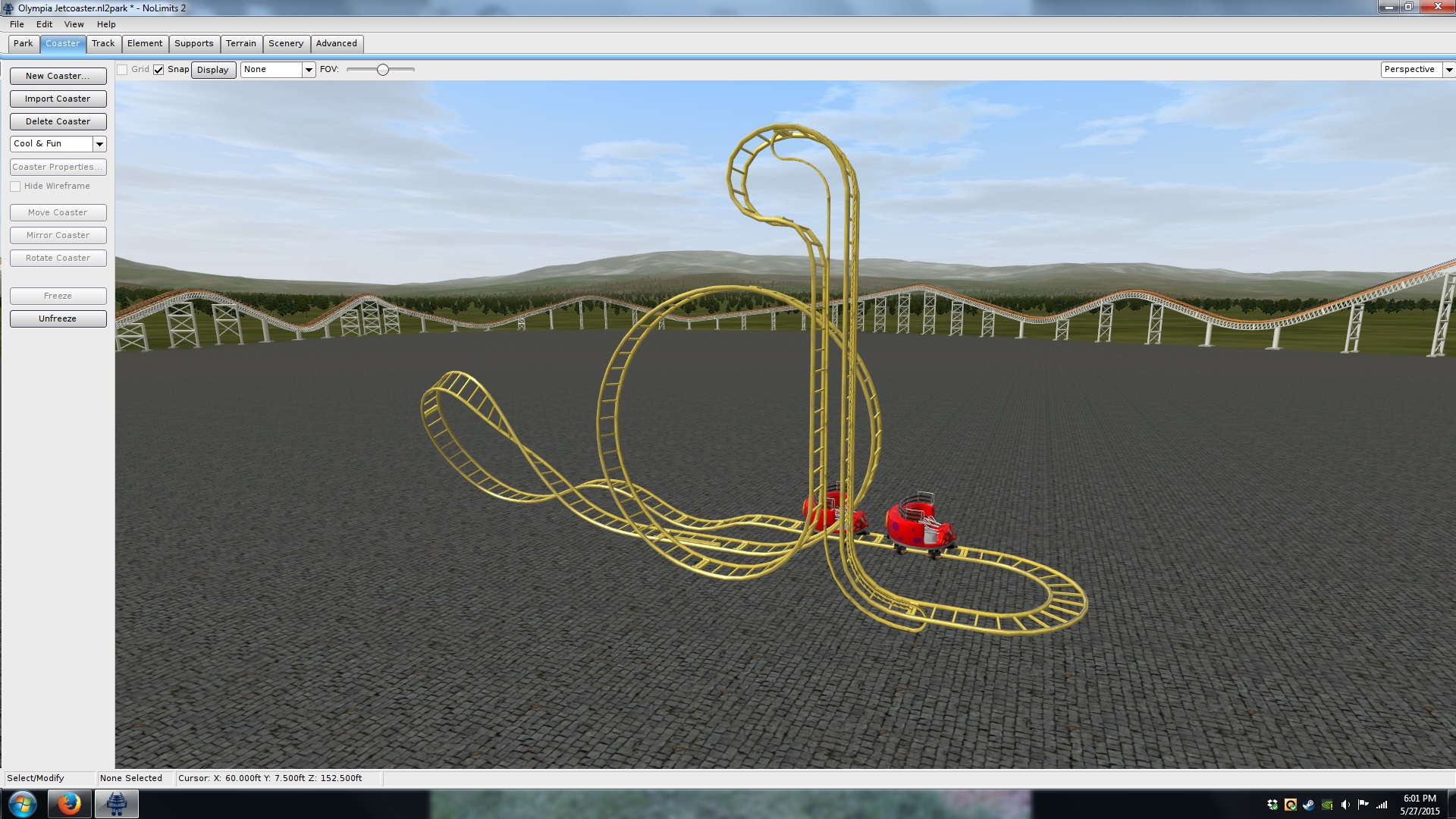Toggle the Snap checkbox
The image size is (1456, 819).
point(158,70)
